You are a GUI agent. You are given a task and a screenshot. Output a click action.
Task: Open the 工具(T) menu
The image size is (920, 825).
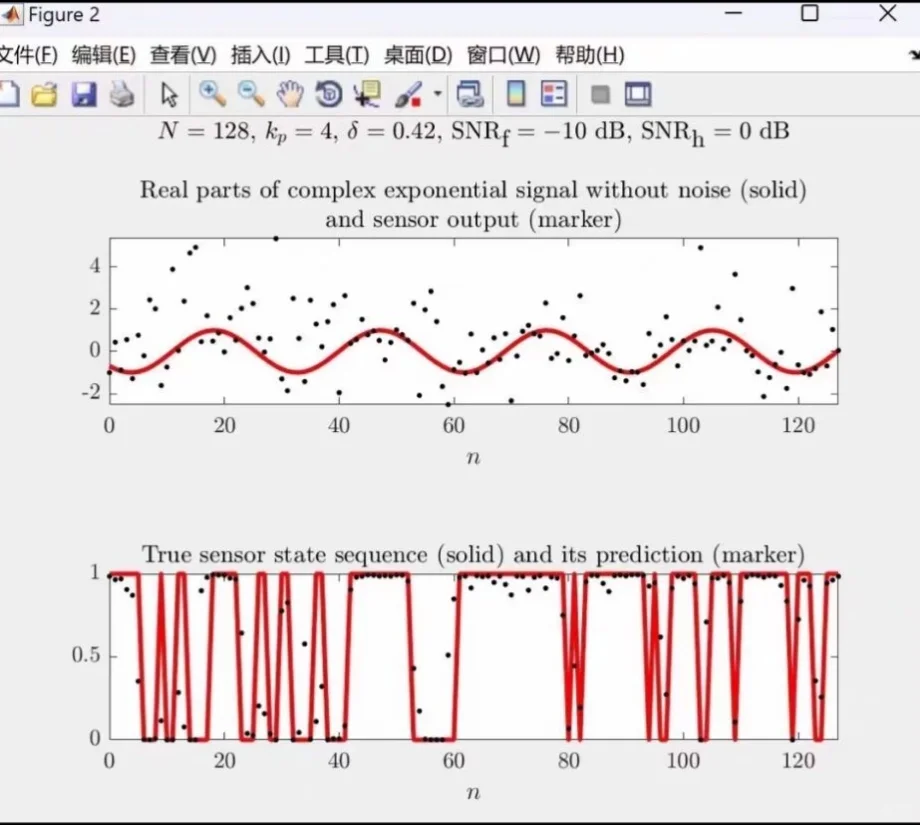[337, 56]
